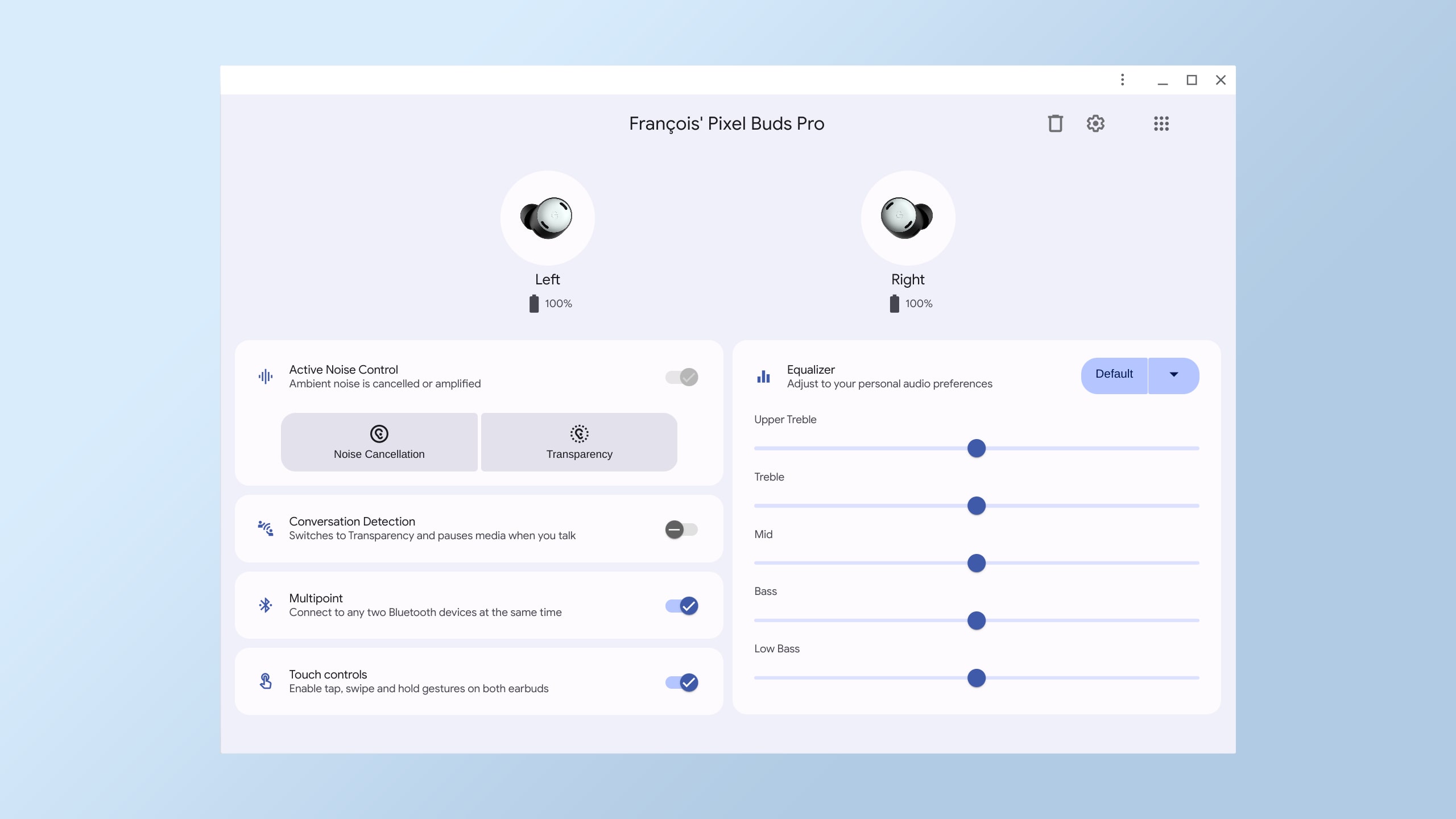Toggle Active Noise Control on
The width and height of the screenshot is (1456, 819).
pos(681,377)
